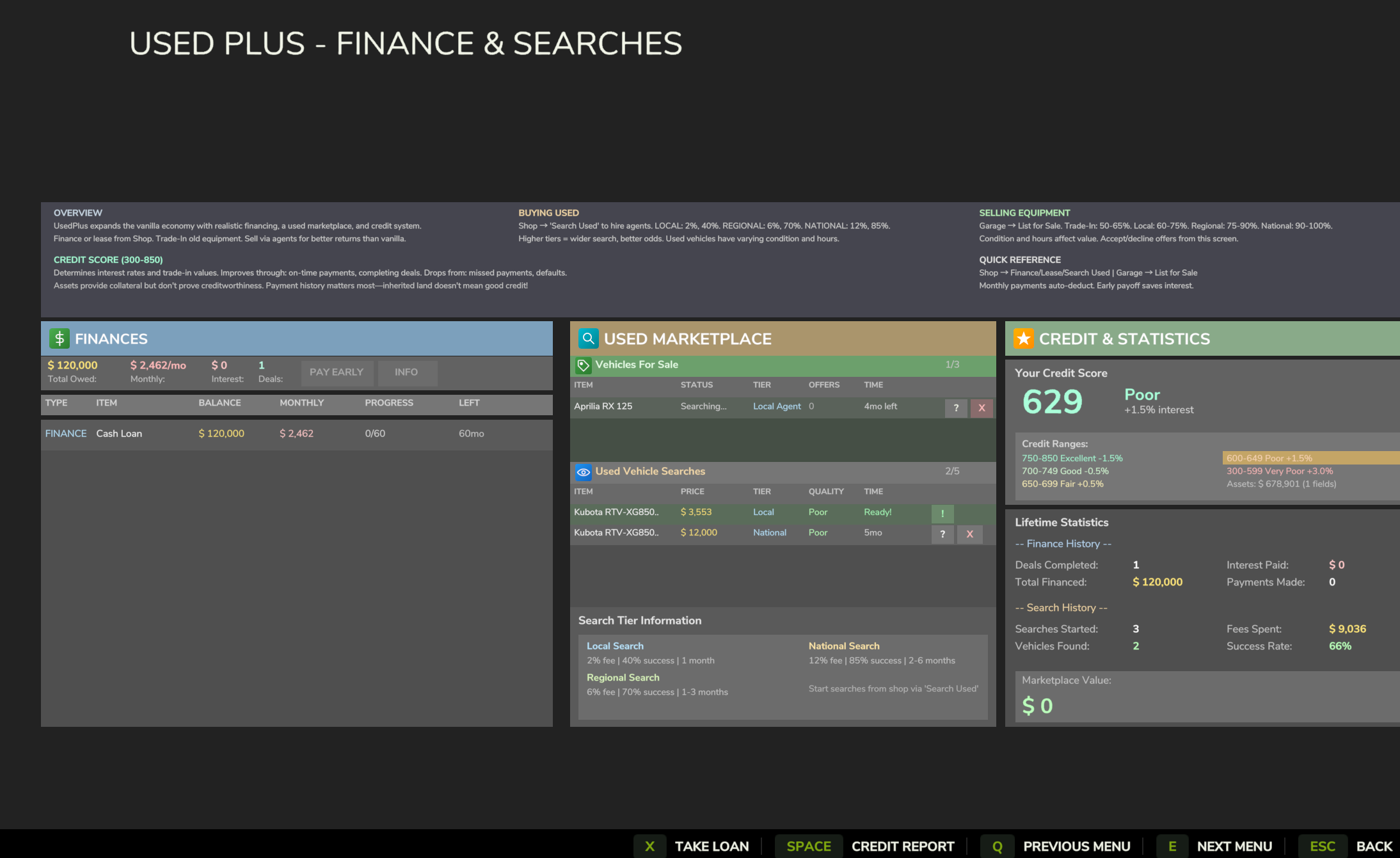Toggle the Used Vehicle Searches eye icon
The width and height of the screenshot is (1400, 858).
(584, 472)
